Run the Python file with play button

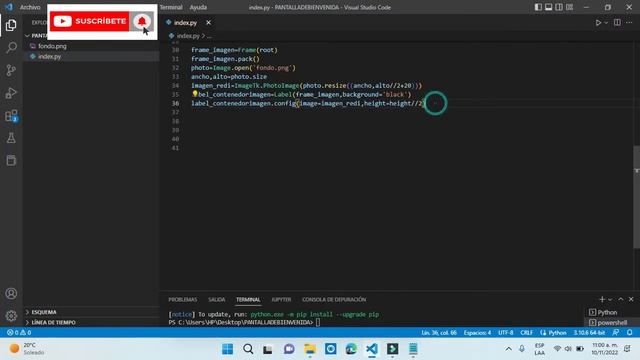point(598,23)
